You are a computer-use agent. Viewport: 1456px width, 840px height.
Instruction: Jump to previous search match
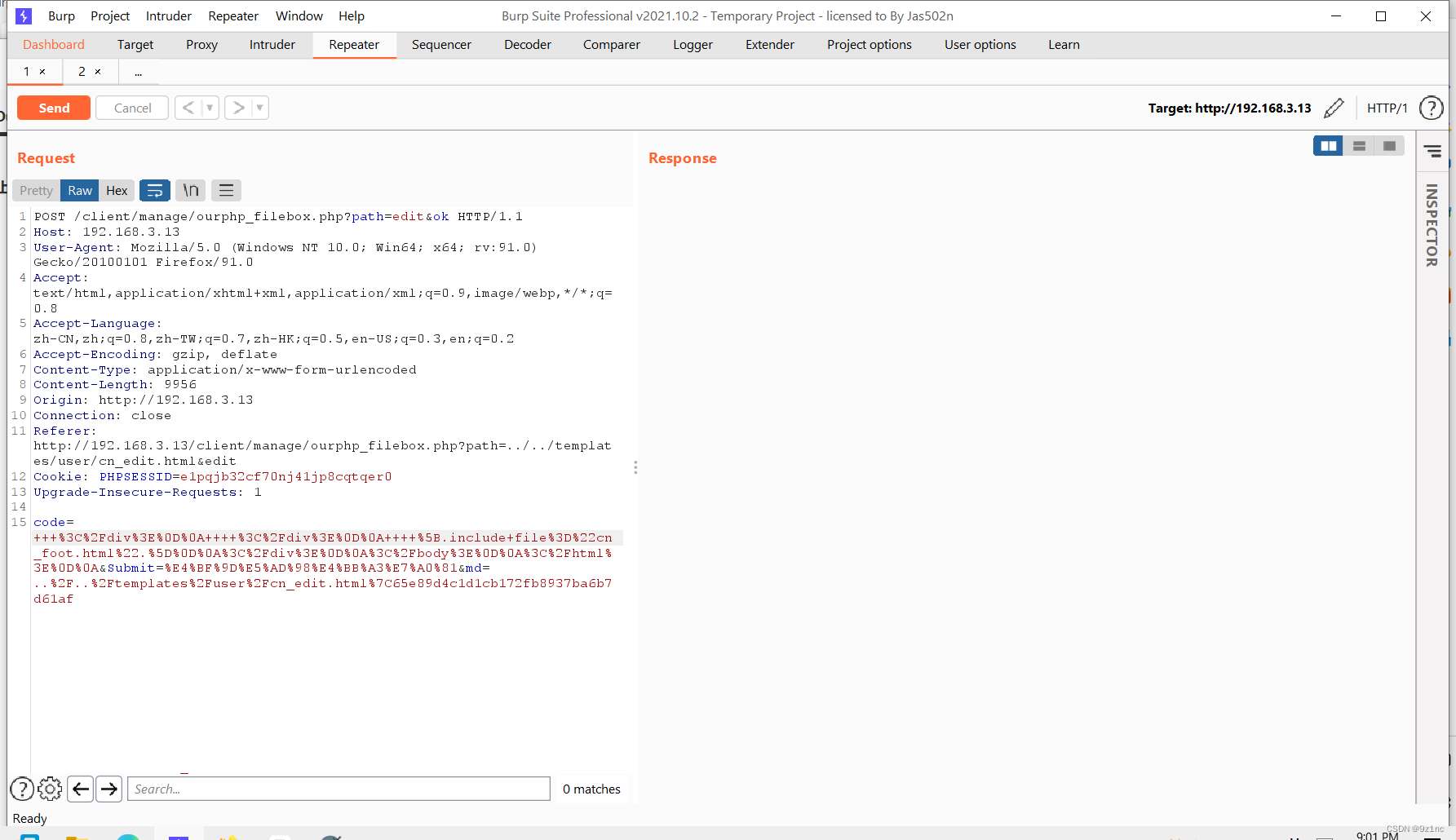pyautogui.click(x=80, y=789)
